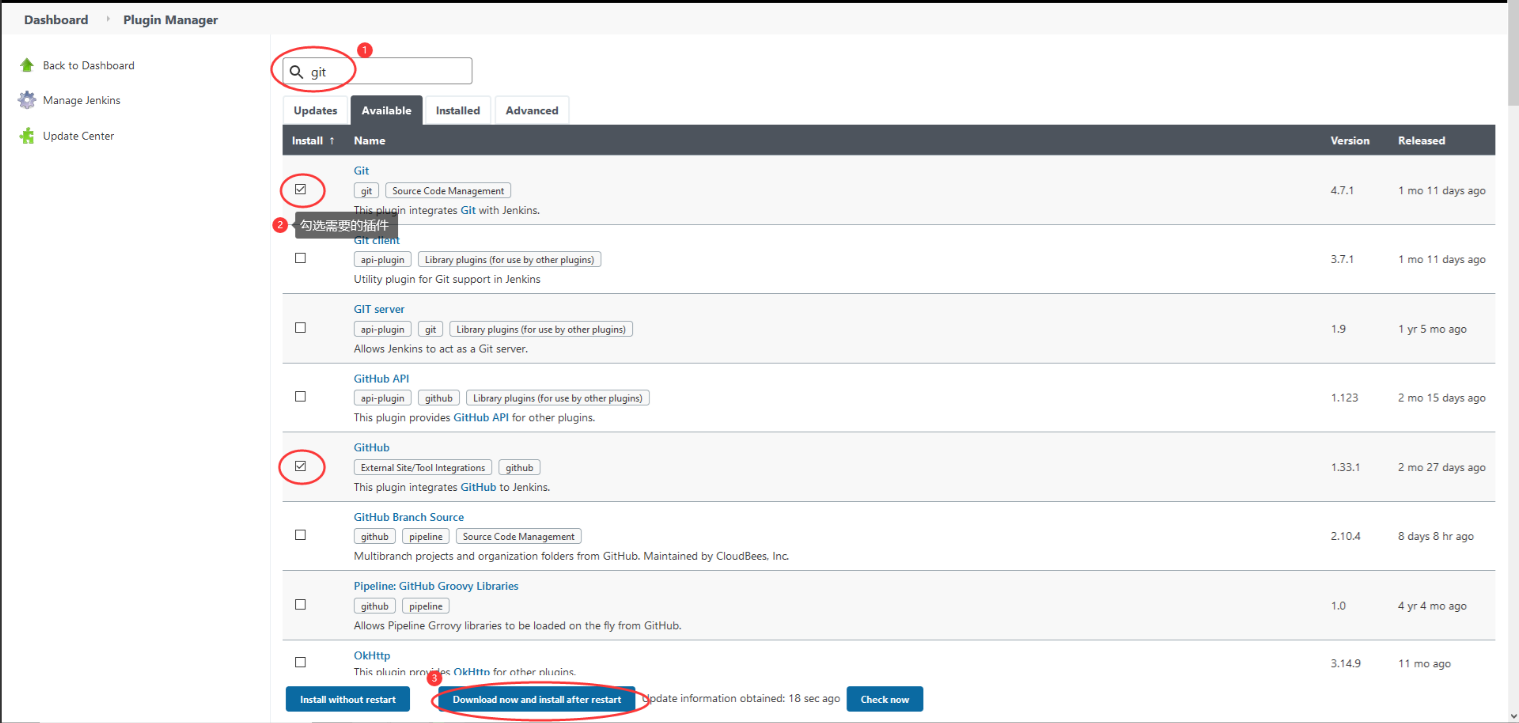This screenshot has height=723, width=1519.
Task: Click version 2.10.4 in Branch Source row
Action: (x=1345, y=536)
